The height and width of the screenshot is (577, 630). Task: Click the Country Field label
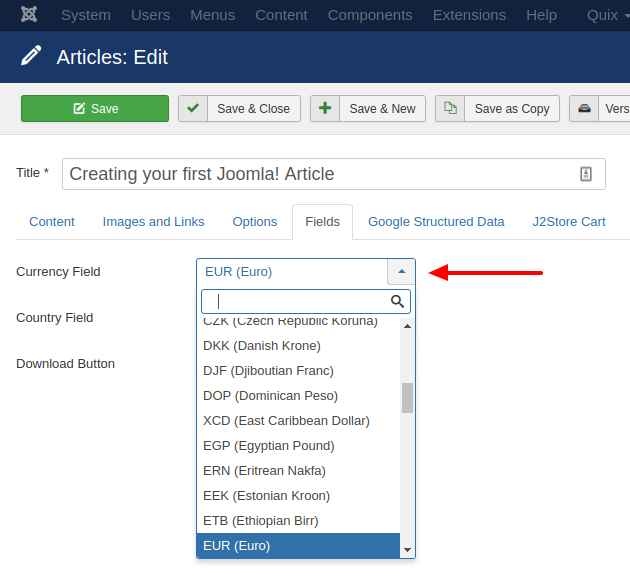click(x=55, y=317)
